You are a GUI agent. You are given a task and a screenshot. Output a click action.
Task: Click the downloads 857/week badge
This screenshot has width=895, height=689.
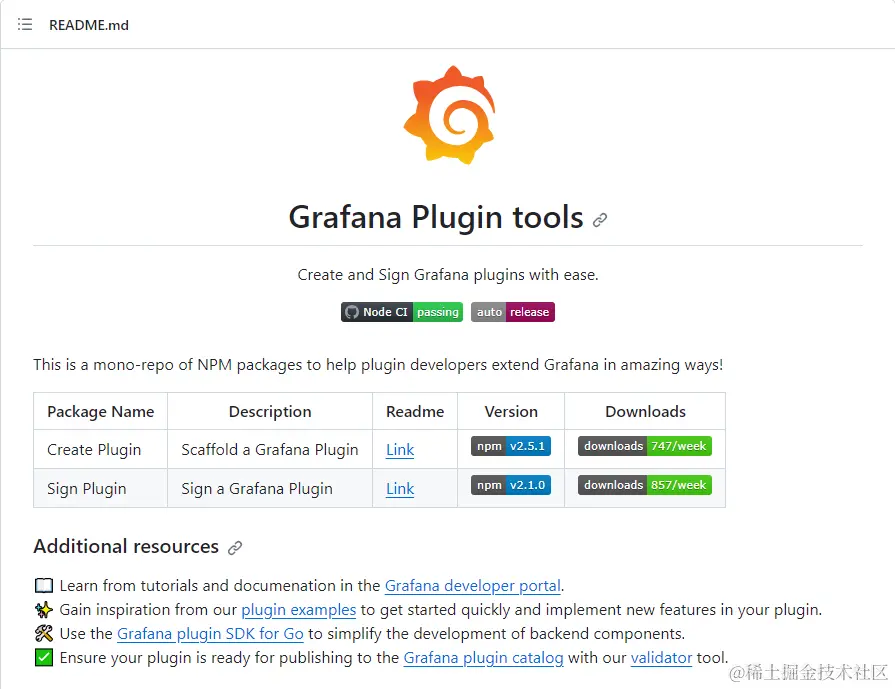pos(645,485)
